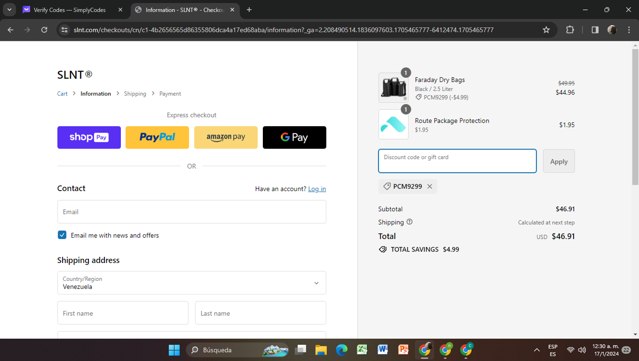Open Excel from the taskbar
This screenshot has height=361, width=639.
point(362,350)
